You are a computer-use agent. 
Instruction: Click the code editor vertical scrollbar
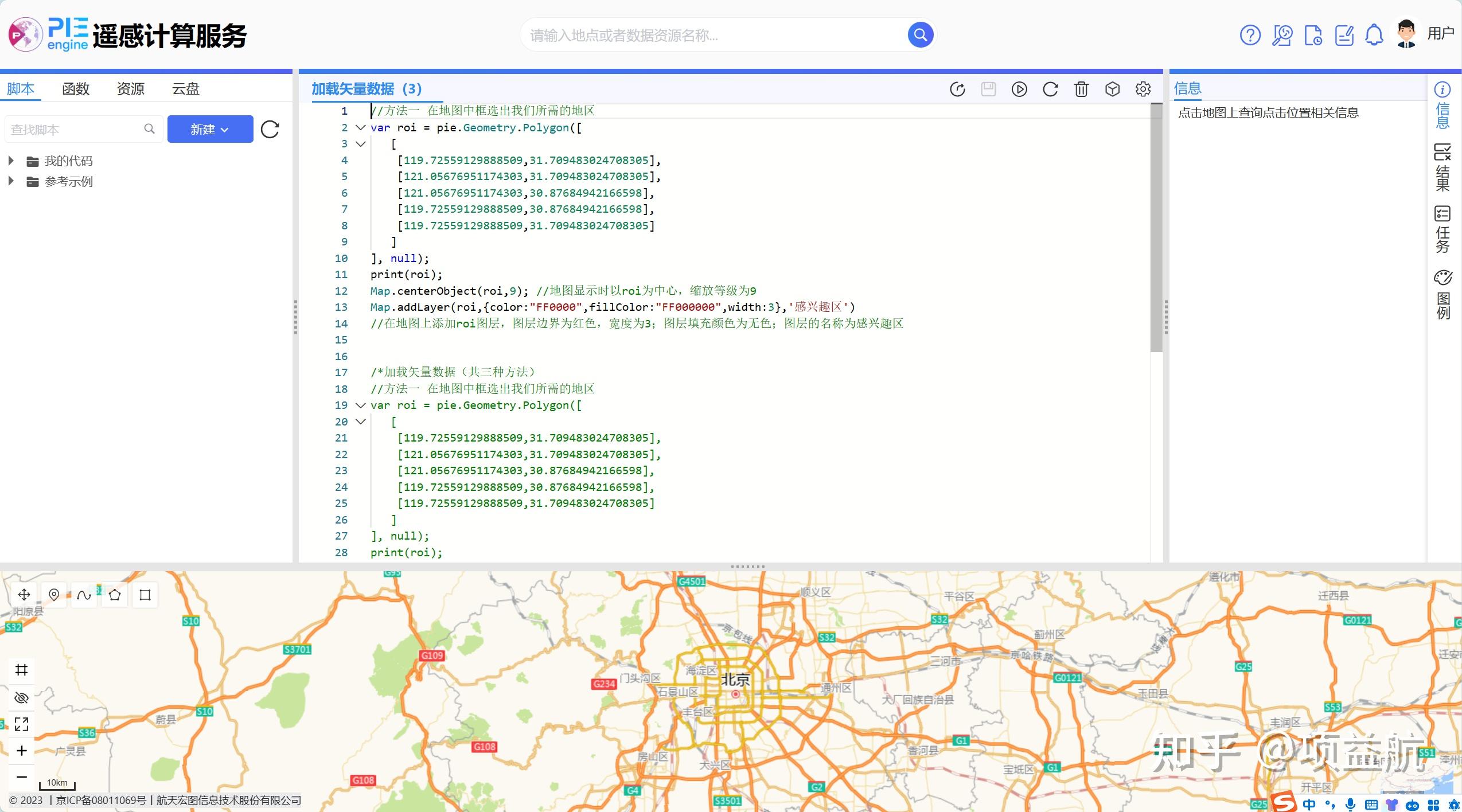coord(1156,229)
